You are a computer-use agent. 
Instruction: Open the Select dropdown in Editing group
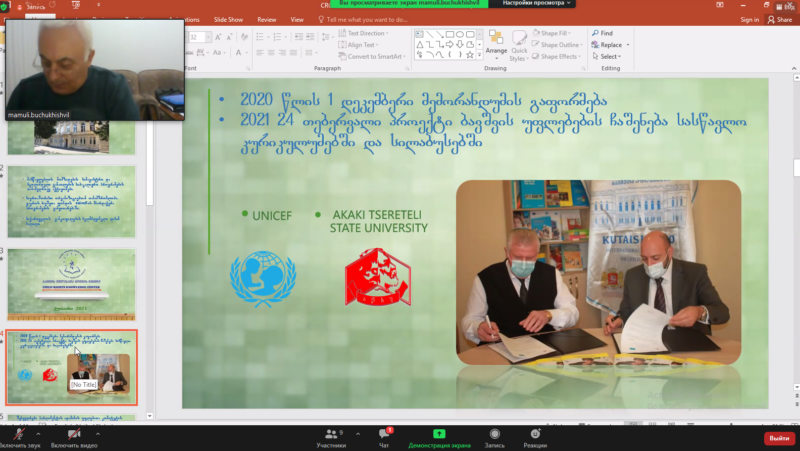click(x=606, y=57)
